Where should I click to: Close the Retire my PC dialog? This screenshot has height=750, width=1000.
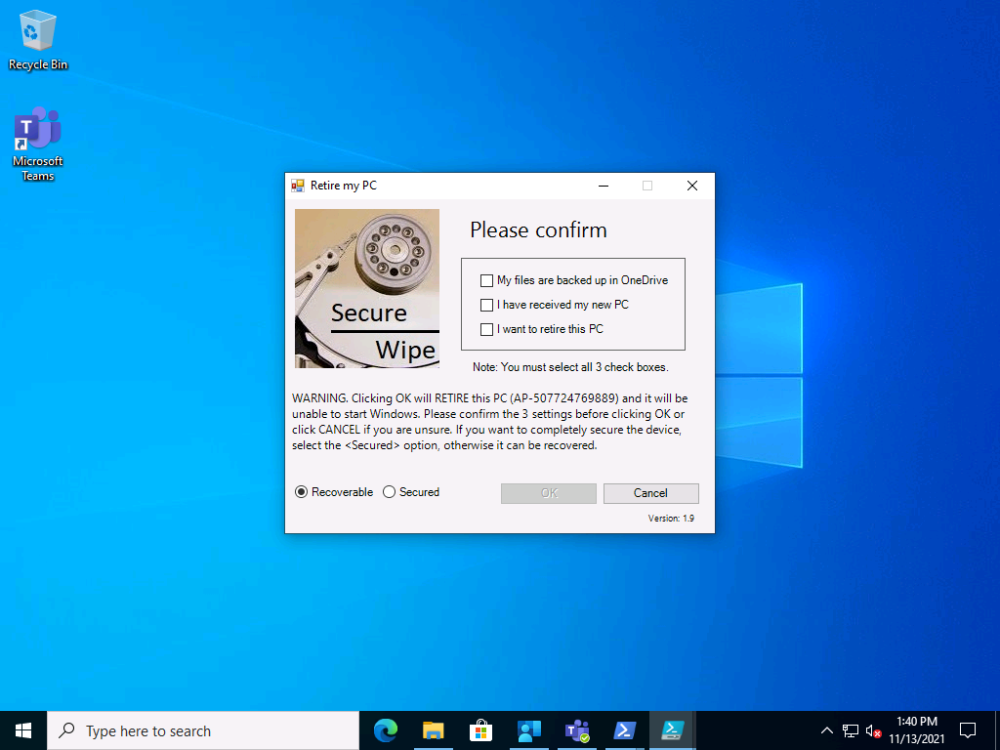point(692,186)
